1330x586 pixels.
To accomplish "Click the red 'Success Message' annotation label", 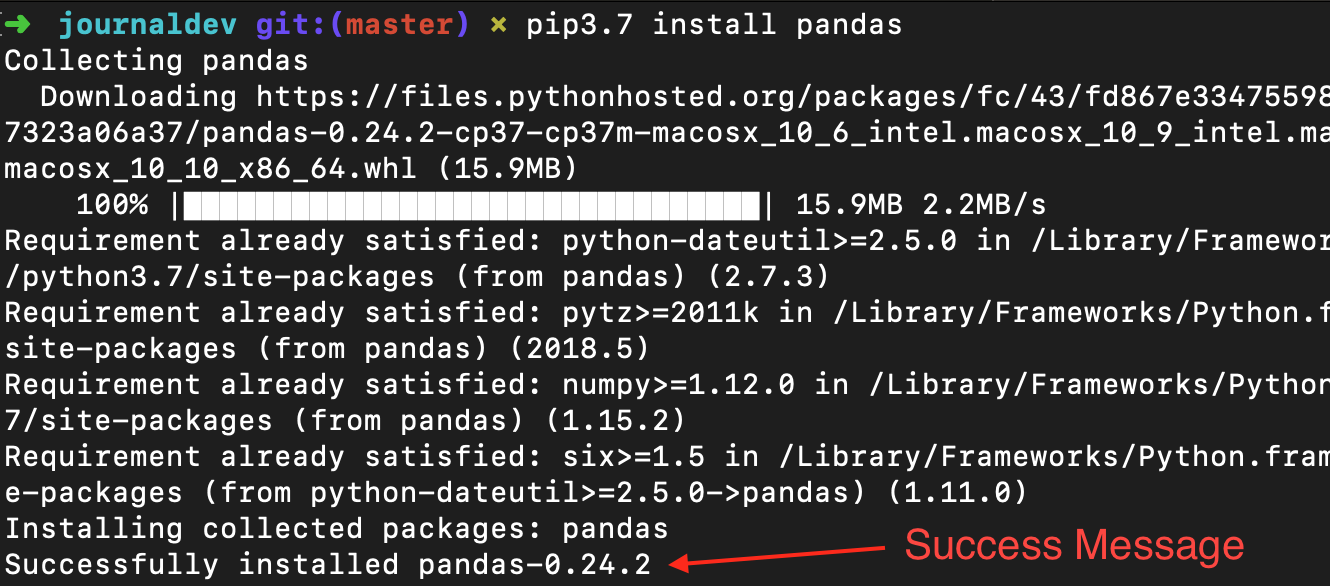I will (1074, 546).
